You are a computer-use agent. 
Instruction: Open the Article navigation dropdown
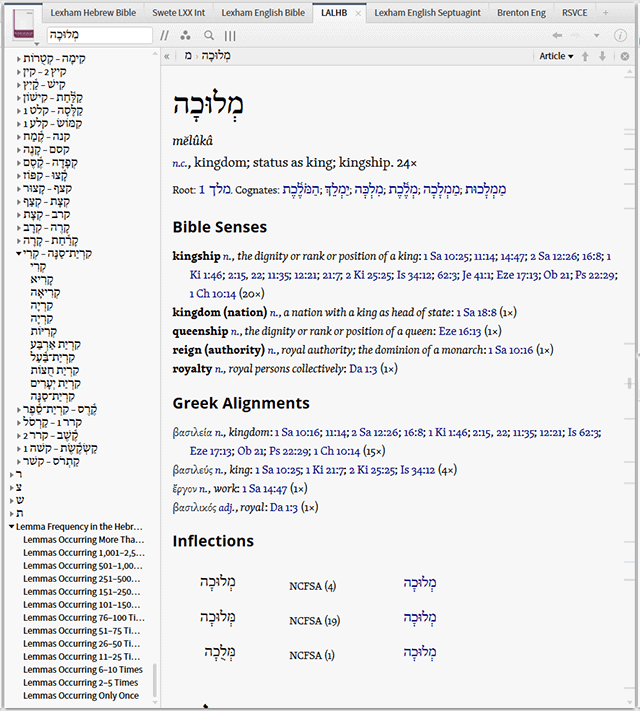[556, 57]
